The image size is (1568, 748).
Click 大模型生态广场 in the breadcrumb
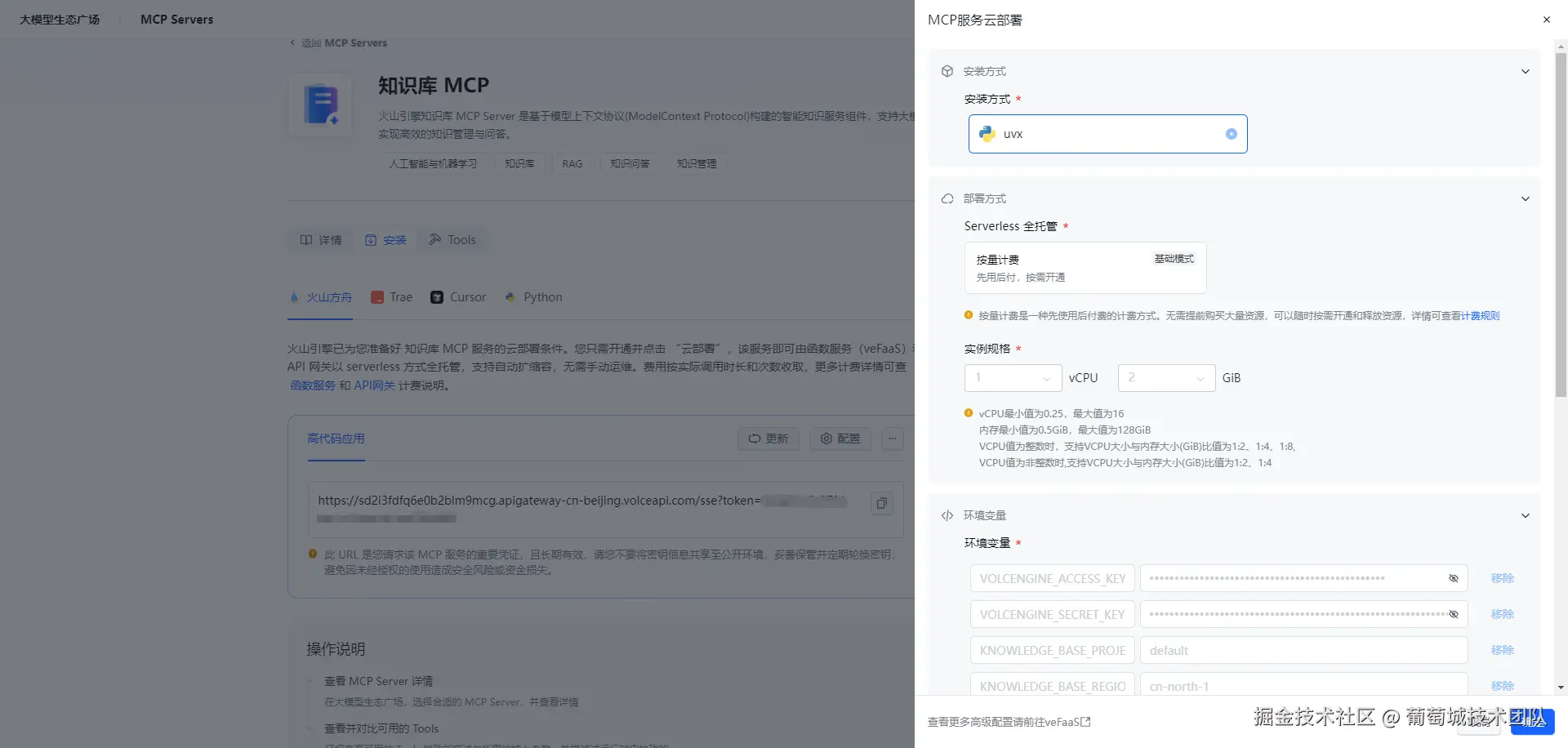coord(60,20)
